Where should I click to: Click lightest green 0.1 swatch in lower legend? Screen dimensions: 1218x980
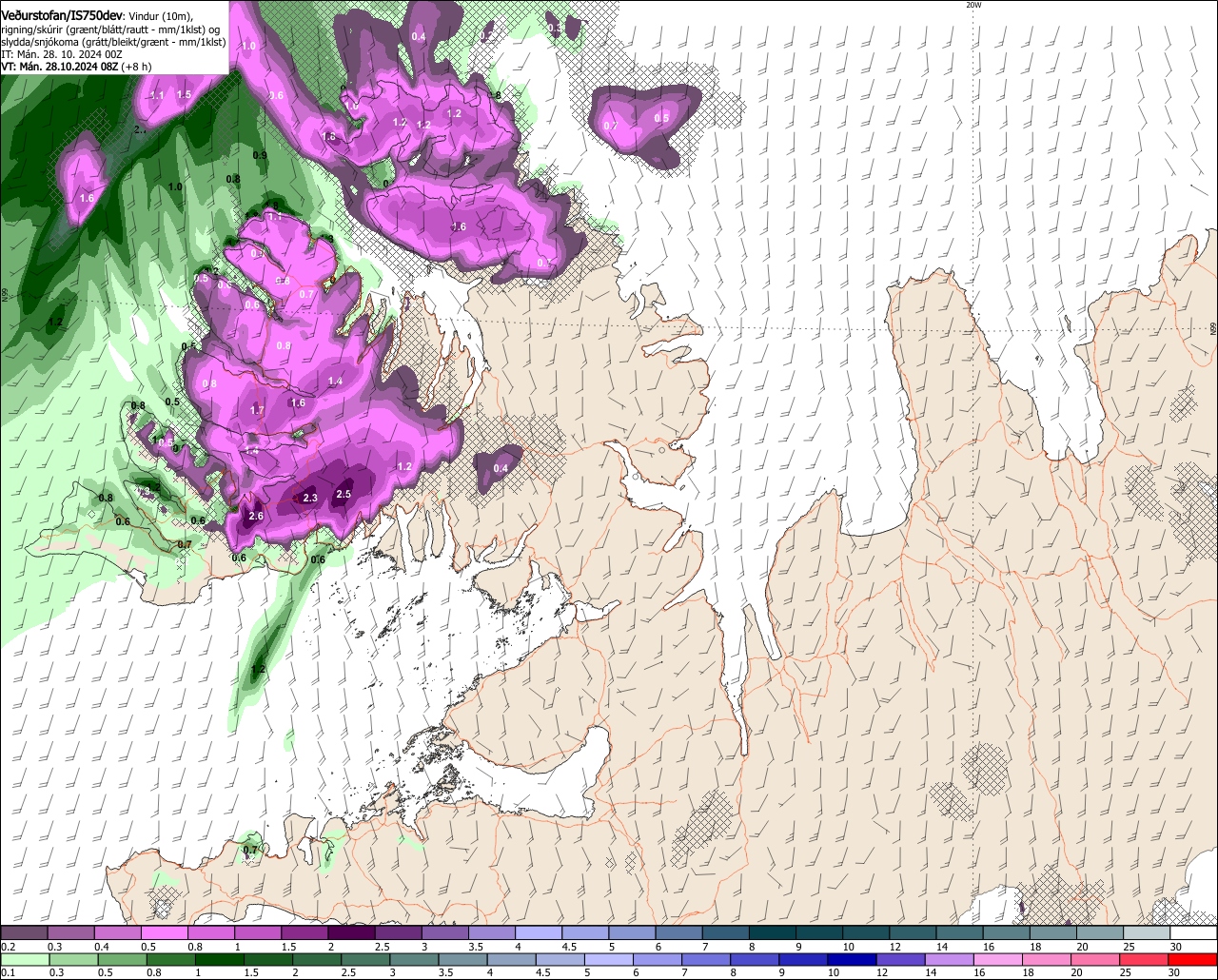[24, 959]
